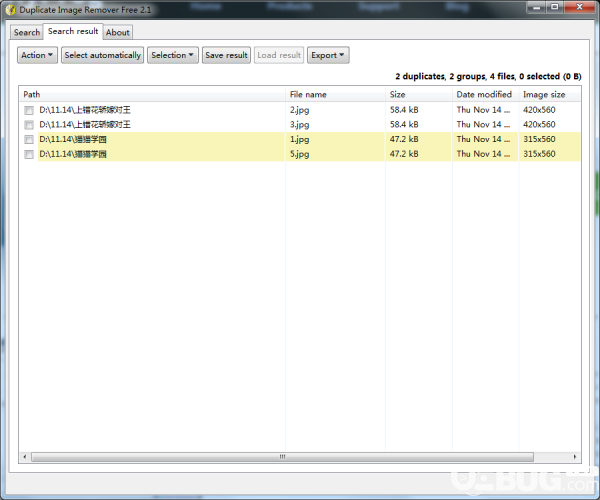Click the date modified of the 3.jpg row
Viewport: 600px width, 500px height.
point(483,125)
